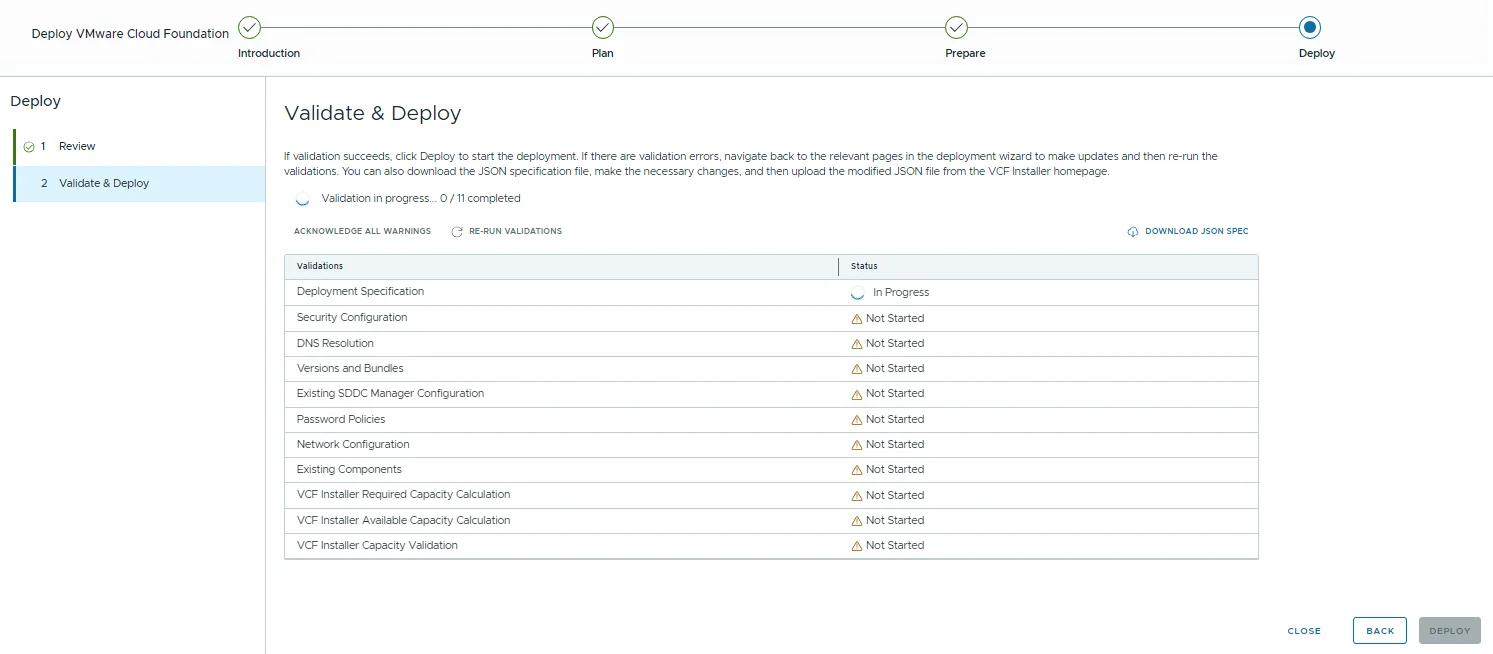Click warning icon for Security Configuration
The image size is (1493, 654).
(856, 319)
